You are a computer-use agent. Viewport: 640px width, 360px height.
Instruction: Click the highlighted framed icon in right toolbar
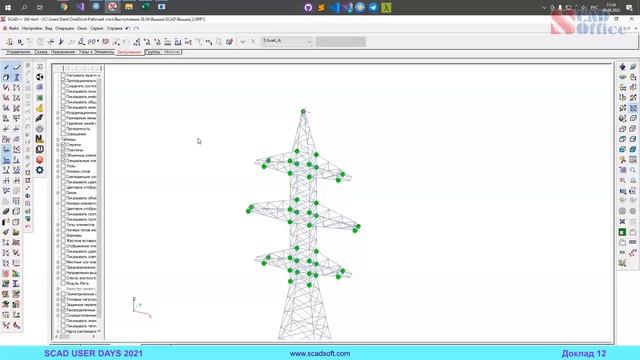tap(633, 108)
